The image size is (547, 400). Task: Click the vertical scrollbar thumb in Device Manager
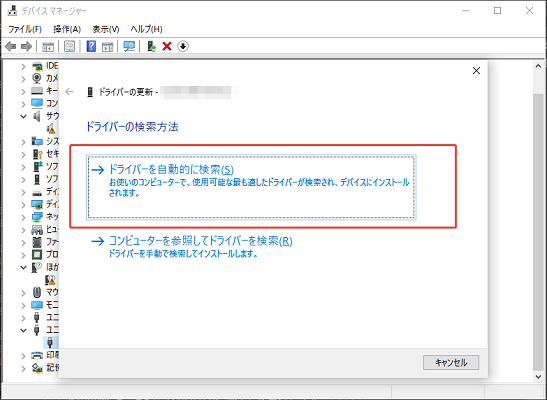pos(538,232)
